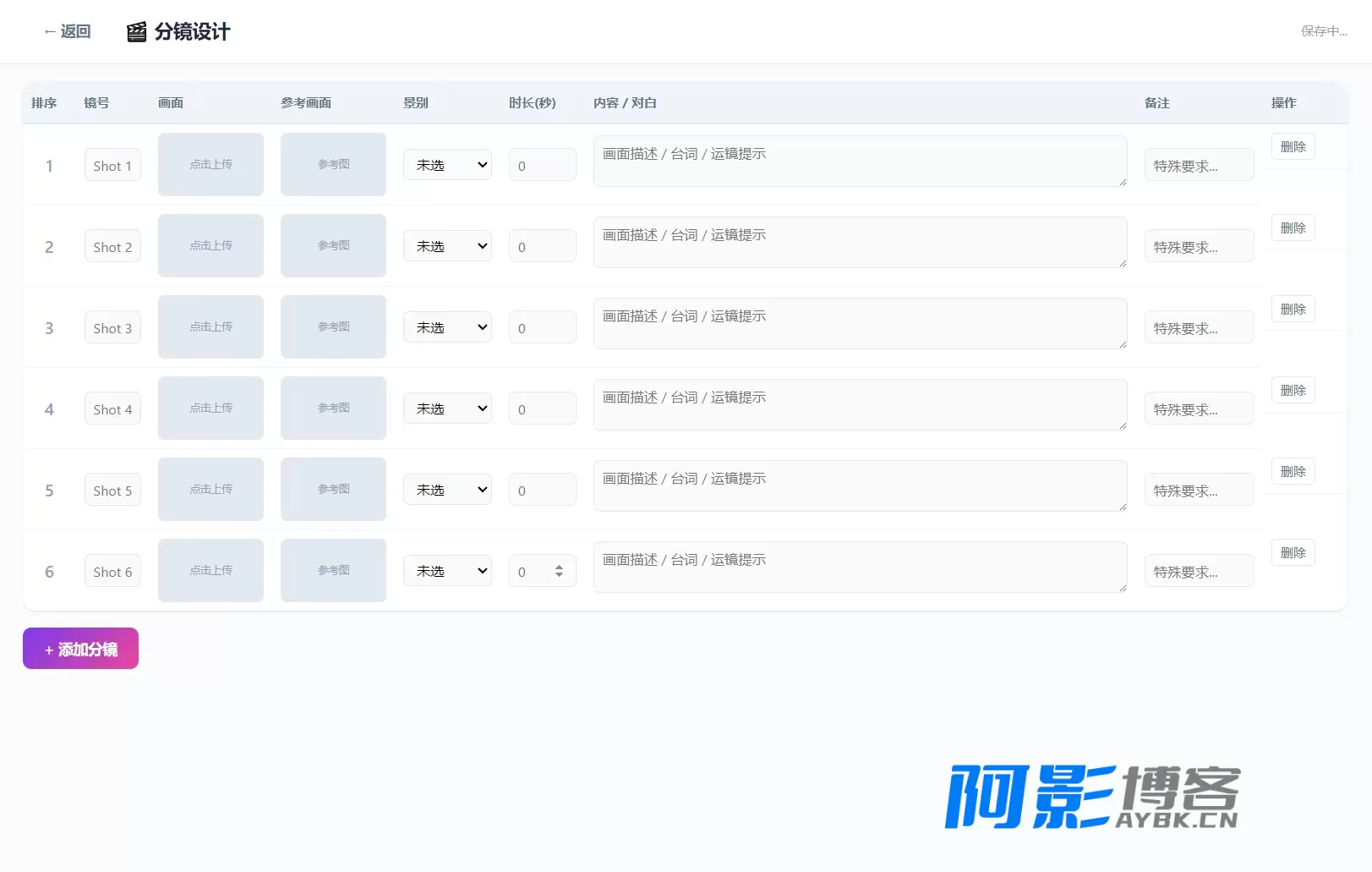
Task: Remove Shot 3 via 删除 button
Action: (1293, 309)
